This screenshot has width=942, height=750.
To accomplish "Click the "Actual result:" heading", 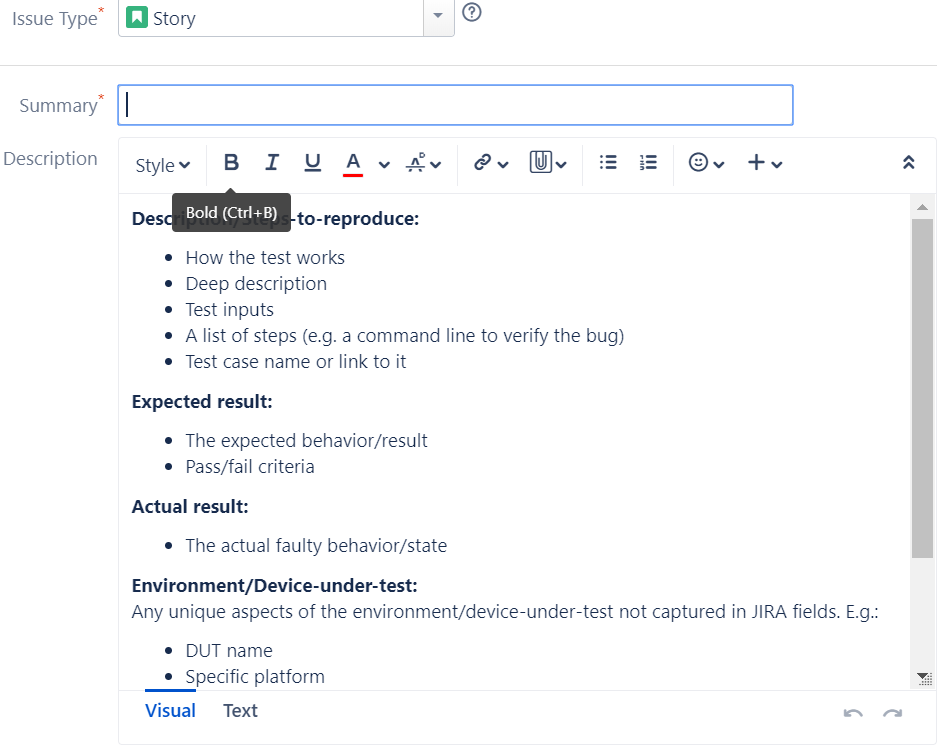I will pyautogui.click(x=190, y=507).
